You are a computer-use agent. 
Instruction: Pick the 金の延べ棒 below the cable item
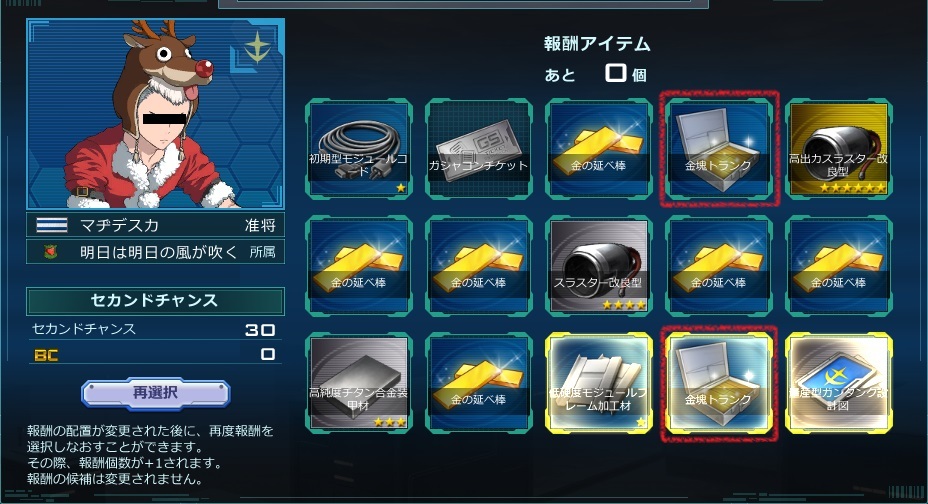click(359, 266)
